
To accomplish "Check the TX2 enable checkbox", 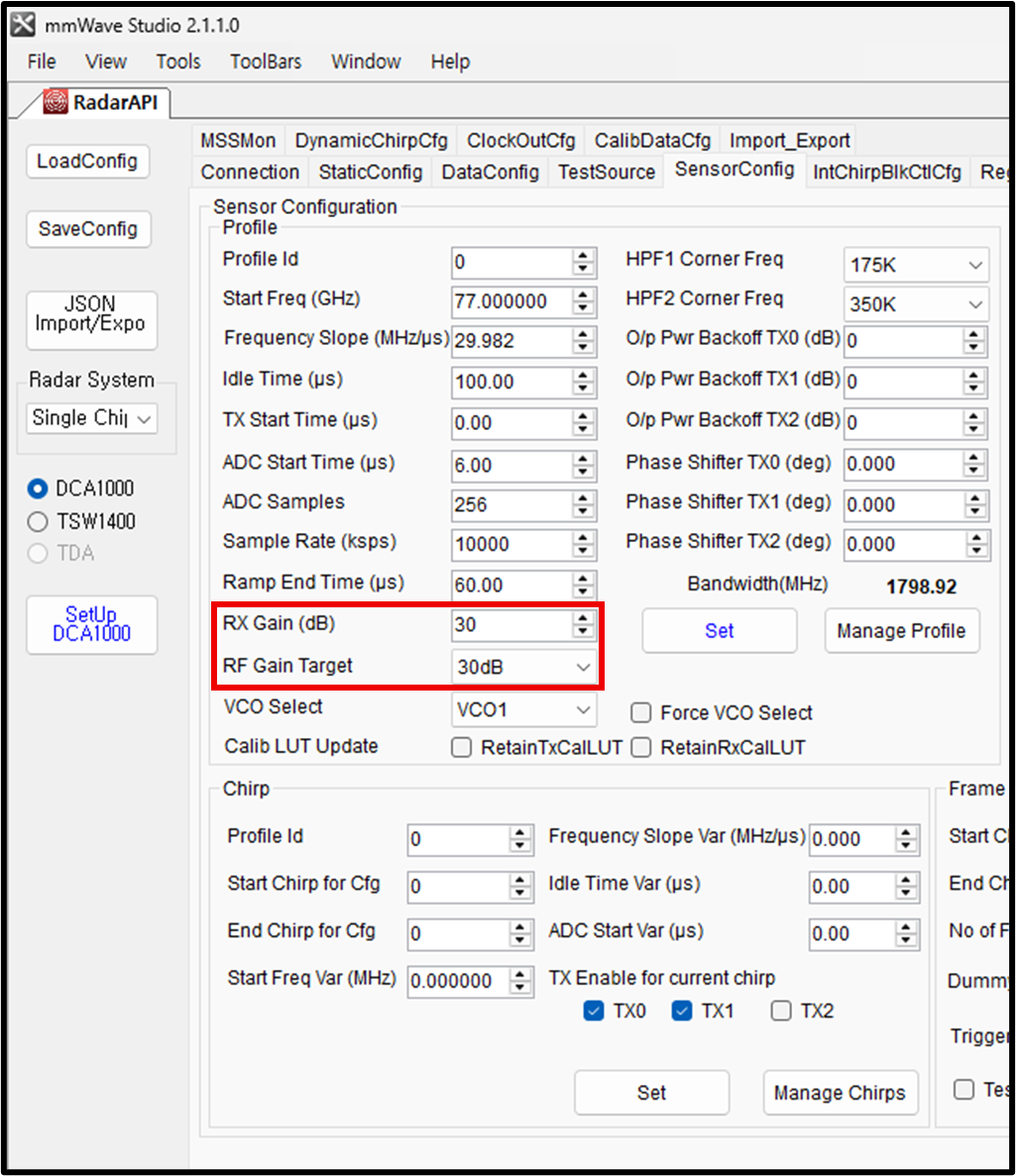I will click(781, 1011).
